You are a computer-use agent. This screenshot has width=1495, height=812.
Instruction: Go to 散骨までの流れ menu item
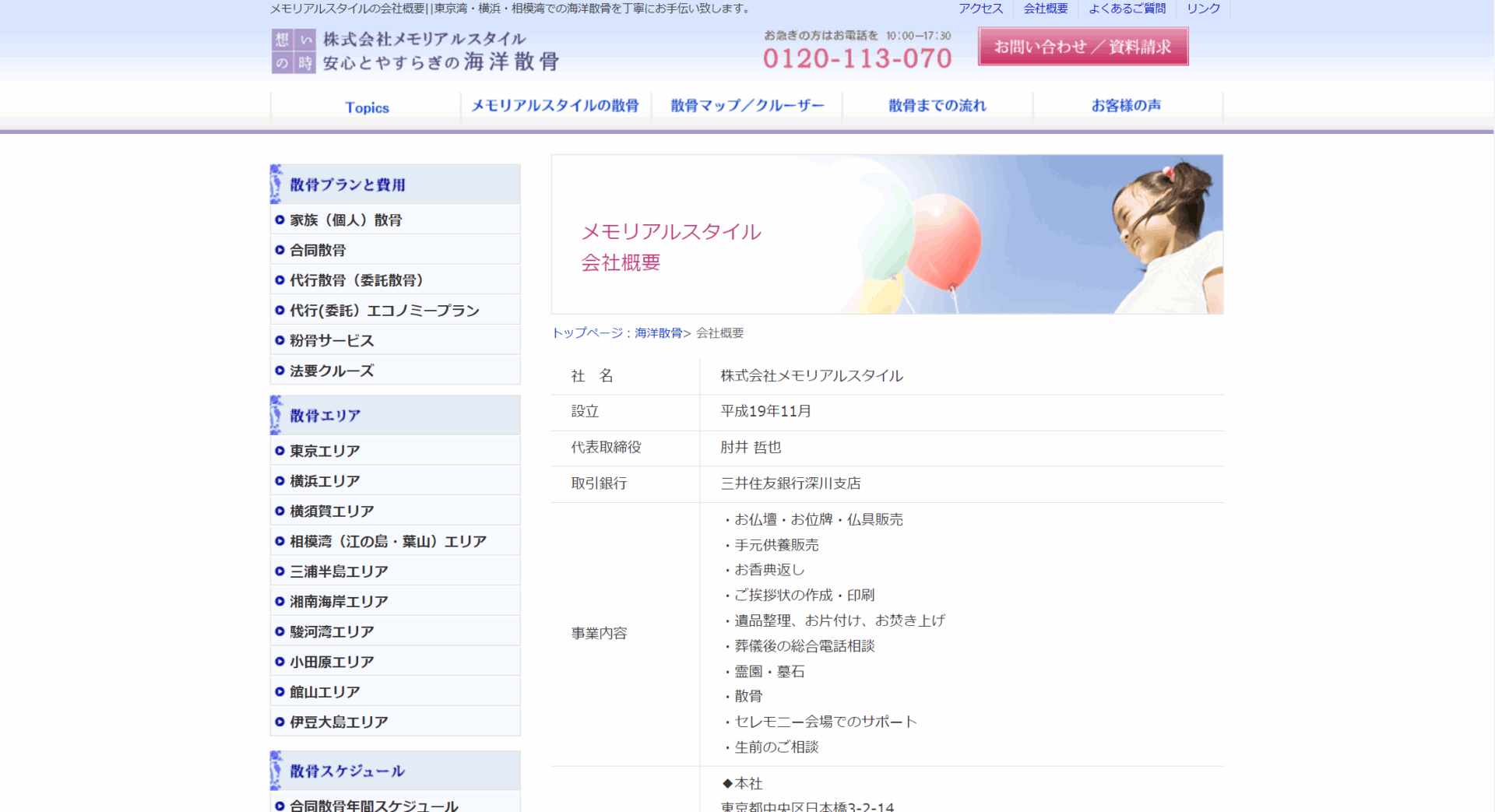pyautogui.click(x=937, y=106)
